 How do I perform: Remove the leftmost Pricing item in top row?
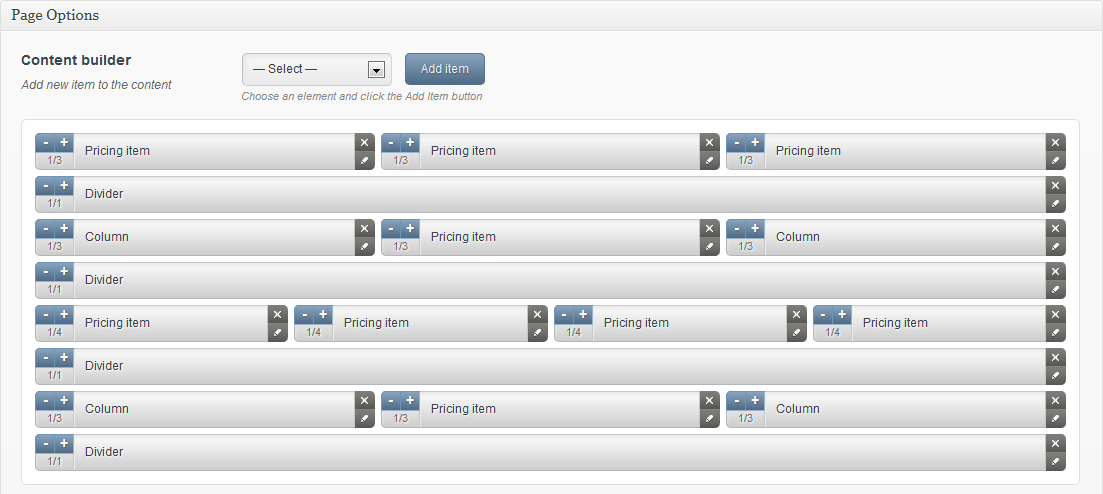[364, 142]
